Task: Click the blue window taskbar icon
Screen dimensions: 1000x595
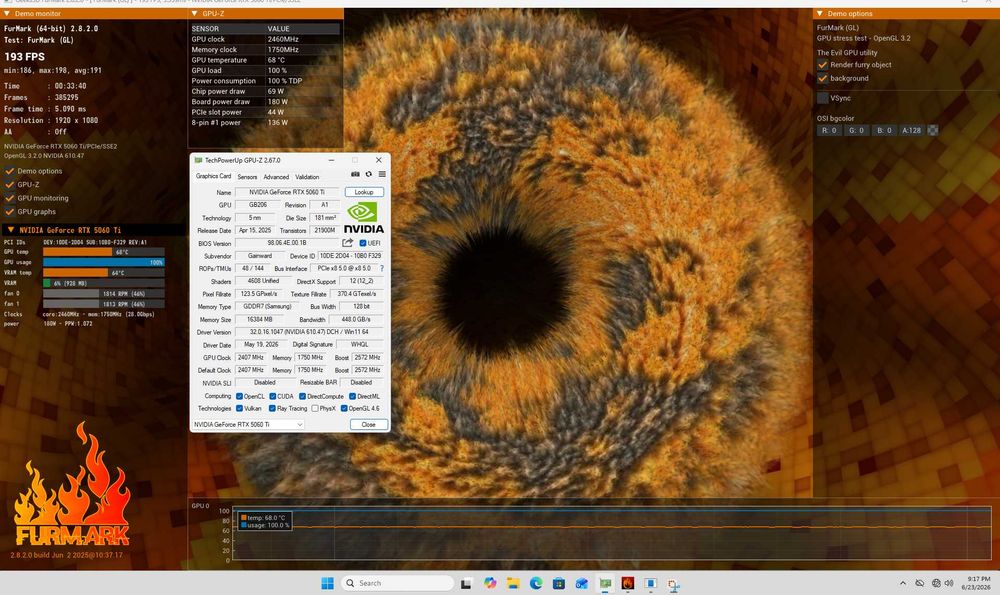Action: (x=651, y=583)
